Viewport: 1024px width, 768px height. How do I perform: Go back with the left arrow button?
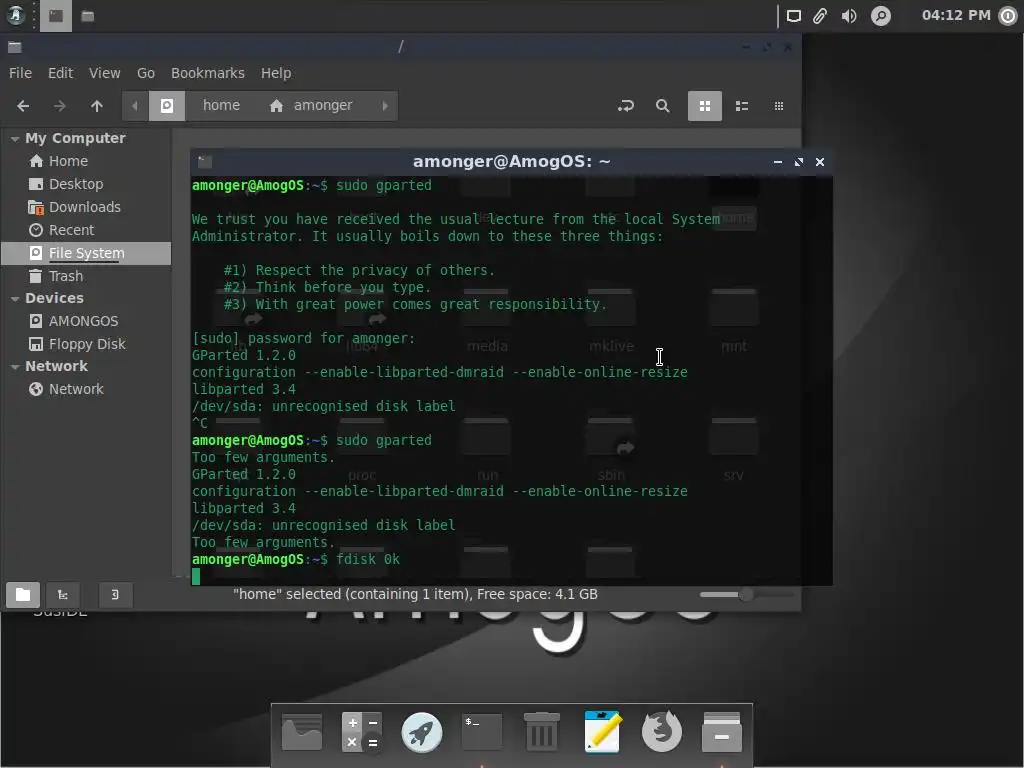[x=23, y=106]
